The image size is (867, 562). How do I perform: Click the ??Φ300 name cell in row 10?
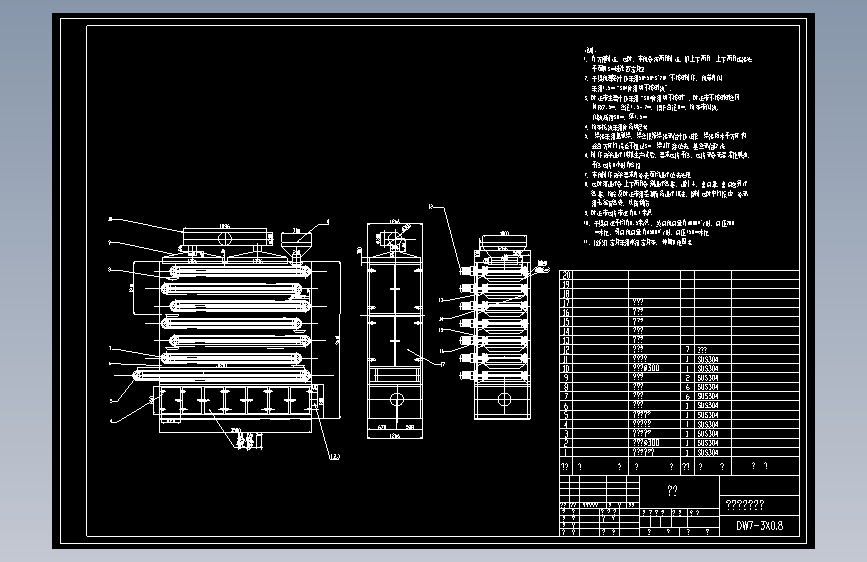(x=646, y=368)
